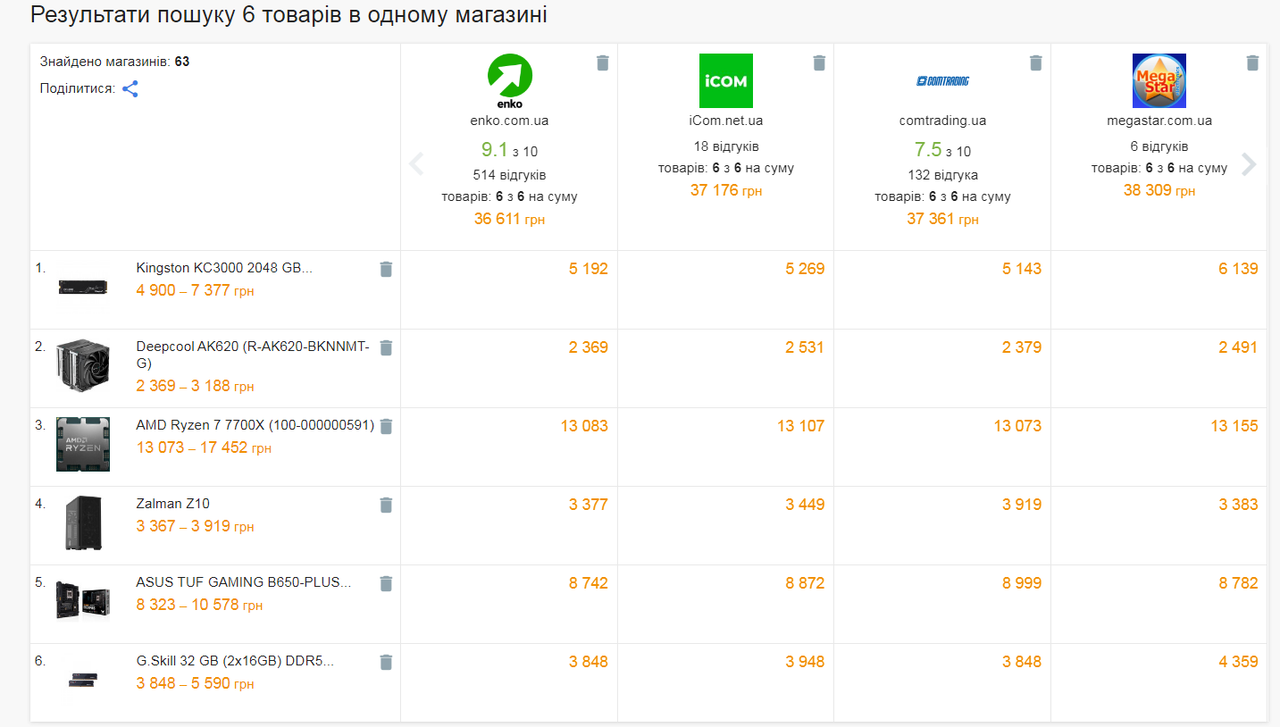1280x727 pixels.
Task: View 132 відгука for comtrading.ua
Action: [943, 175]
